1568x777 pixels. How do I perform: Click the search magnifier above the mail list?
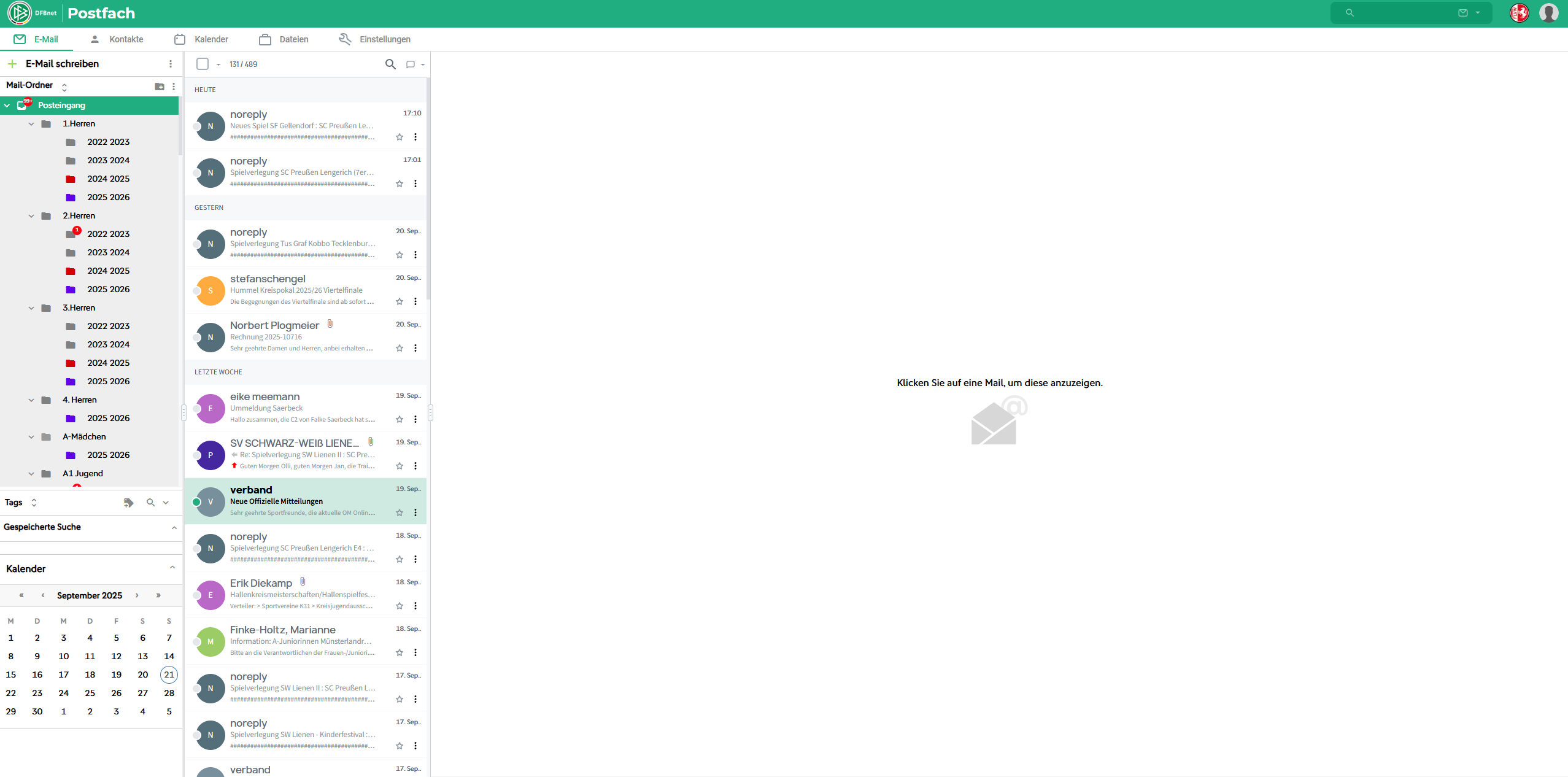click(390, 64)
